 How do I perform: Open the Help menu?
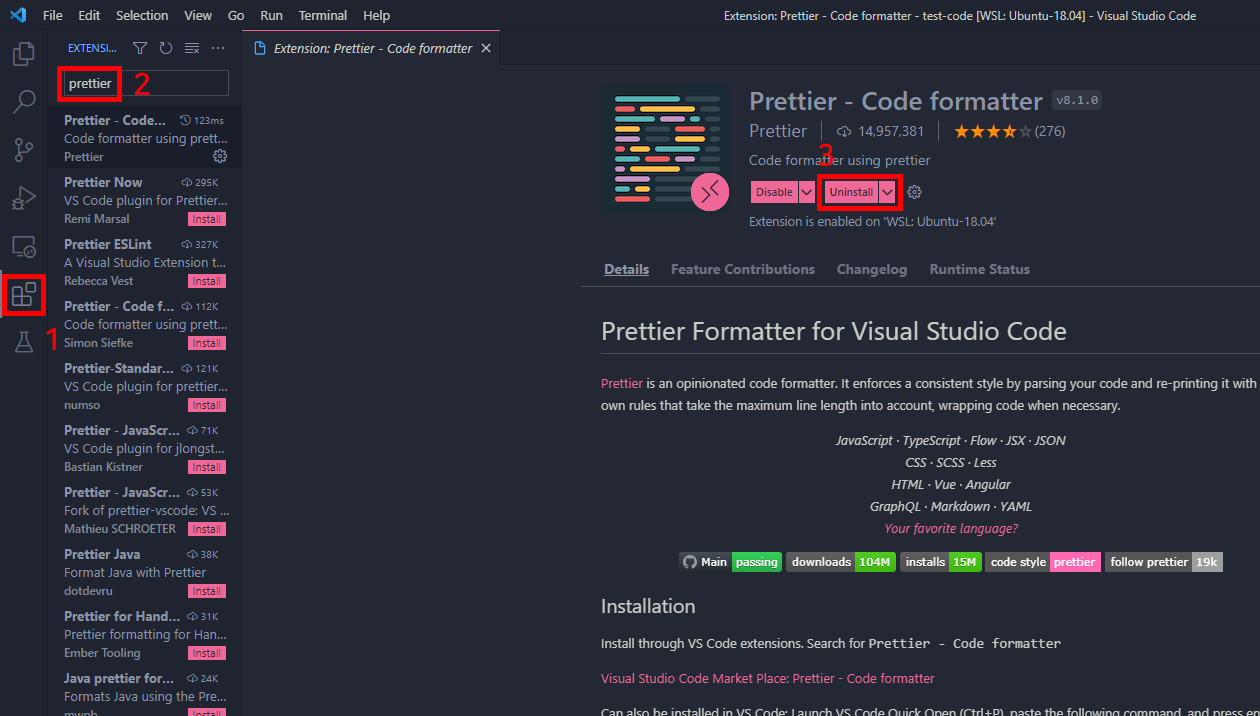[x=377, y=15]
